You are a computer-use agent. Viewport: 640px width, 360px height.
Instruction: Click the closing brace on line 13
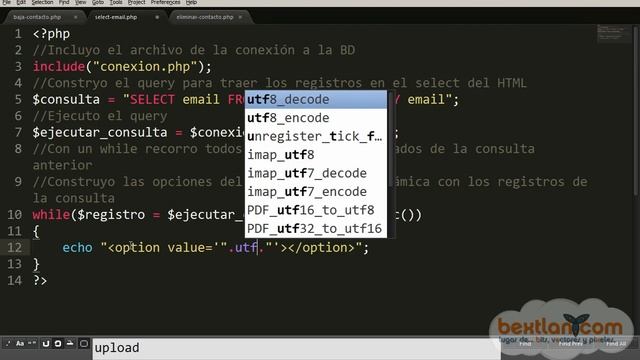click(x=36, y=264)
